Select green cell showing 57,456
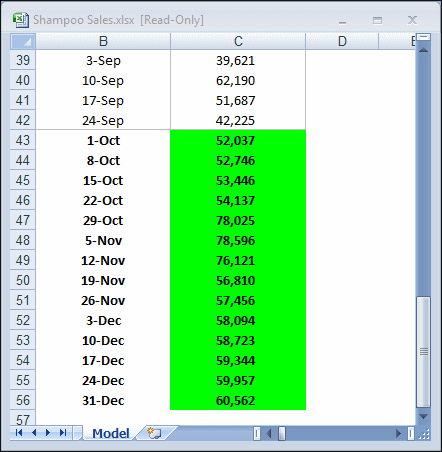The image size is (442, 452). pyautogui.click(x=238, y=300)
